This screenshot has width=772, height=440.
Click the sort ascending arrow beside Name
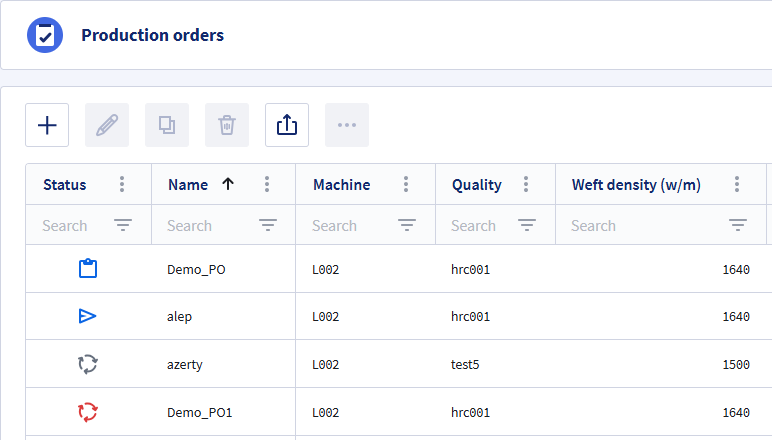(228, 184)
